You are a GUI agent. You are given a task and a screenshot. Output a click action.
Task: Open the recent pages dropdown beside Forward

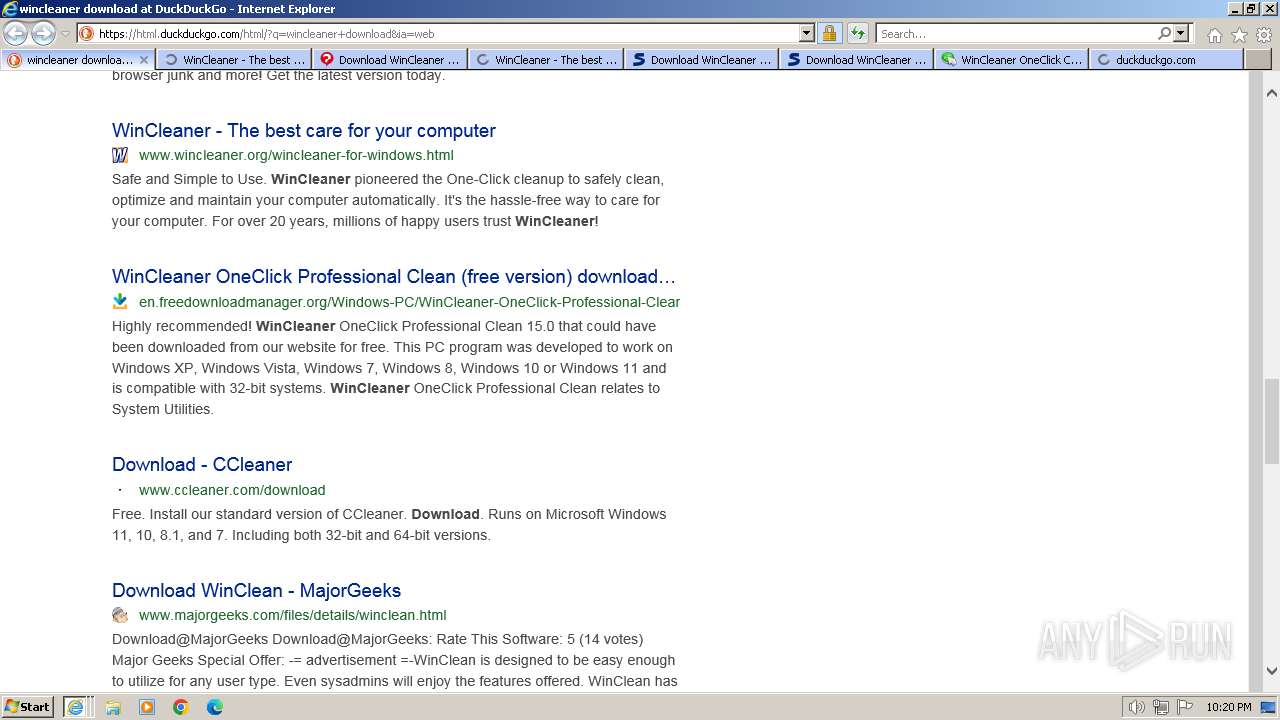point(65,34)
